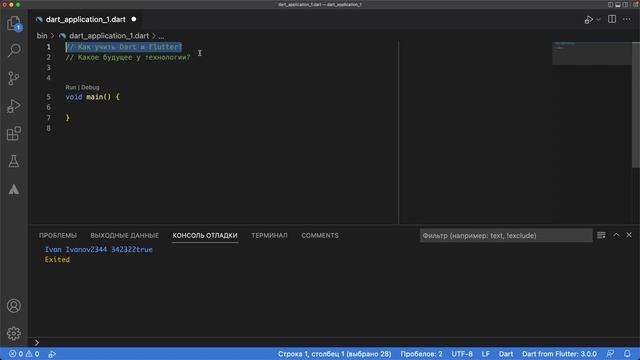Click the debug launch icon in status bar
Image resolution: width=640 pixels, height=360 pixels.
tap(52, 354)
